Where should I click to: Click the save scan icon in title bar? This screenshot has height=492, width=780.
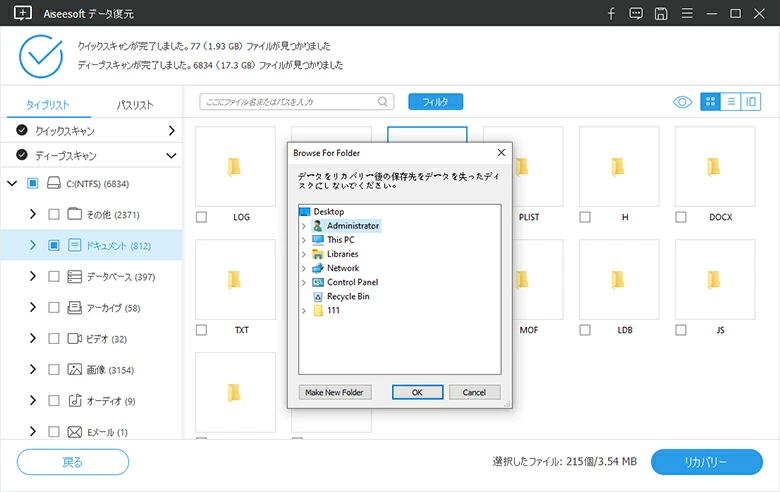pos(661,14)
